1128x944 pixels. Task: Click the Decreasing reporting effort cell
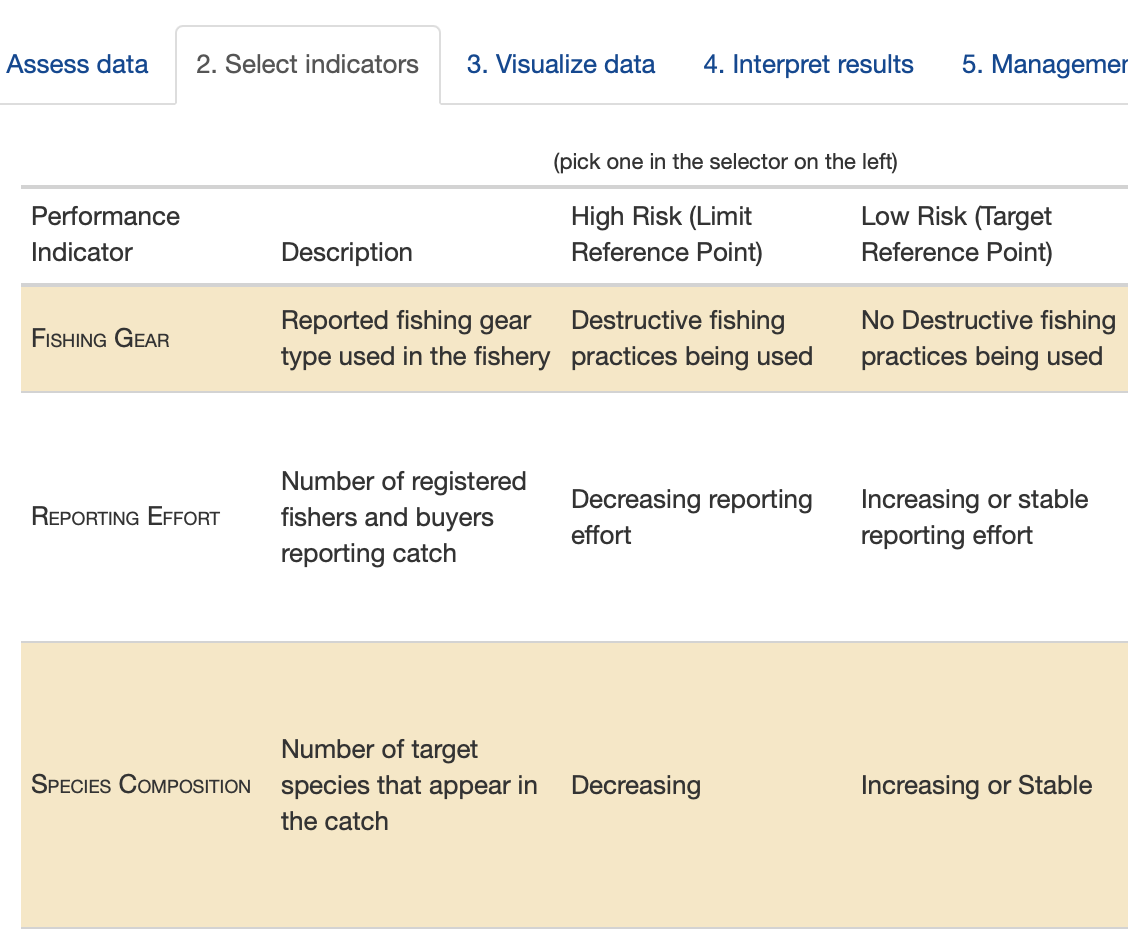pos(691,516)
